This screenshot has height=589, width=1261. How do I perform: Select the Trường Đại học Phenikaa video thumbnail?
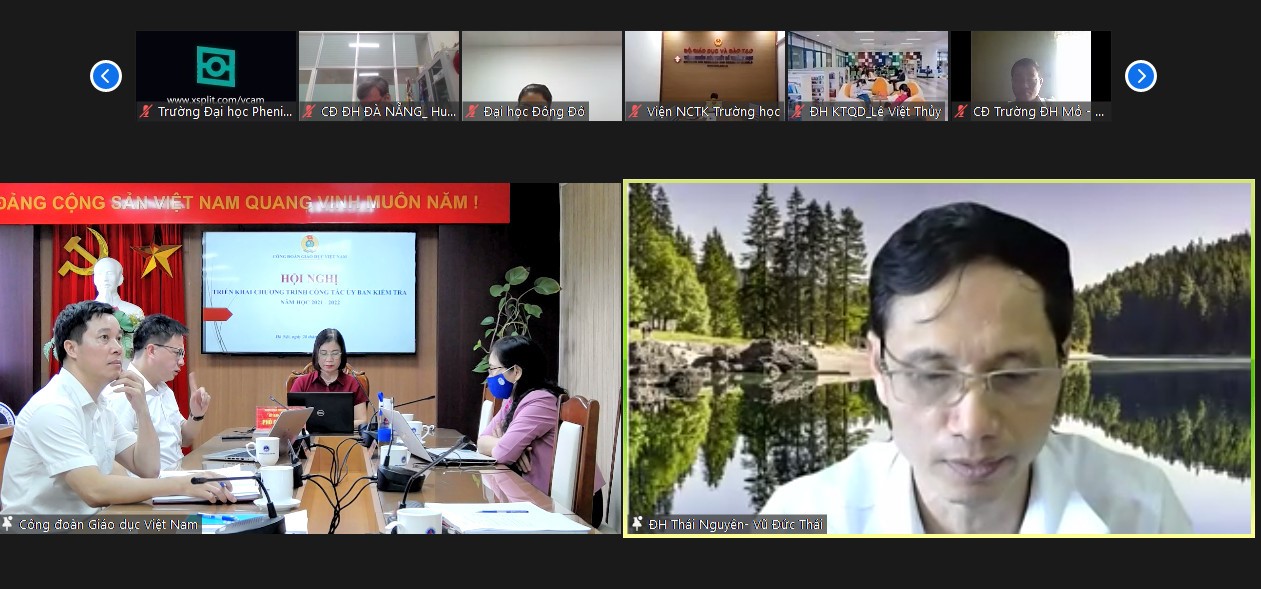point(216,68)
